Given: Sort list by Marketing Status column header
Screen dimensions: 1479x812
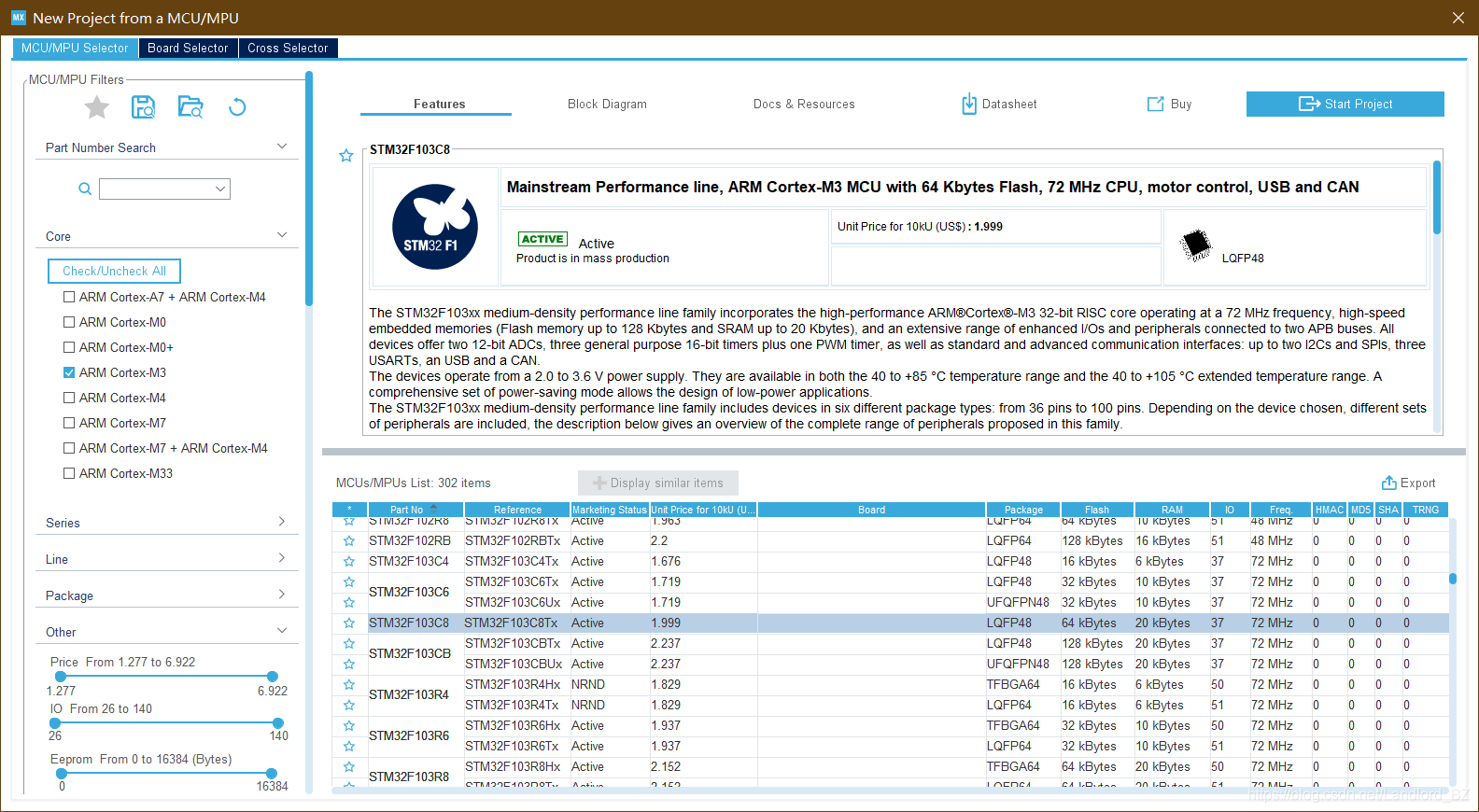Looking at the screenshot, I should pos(609,510).
